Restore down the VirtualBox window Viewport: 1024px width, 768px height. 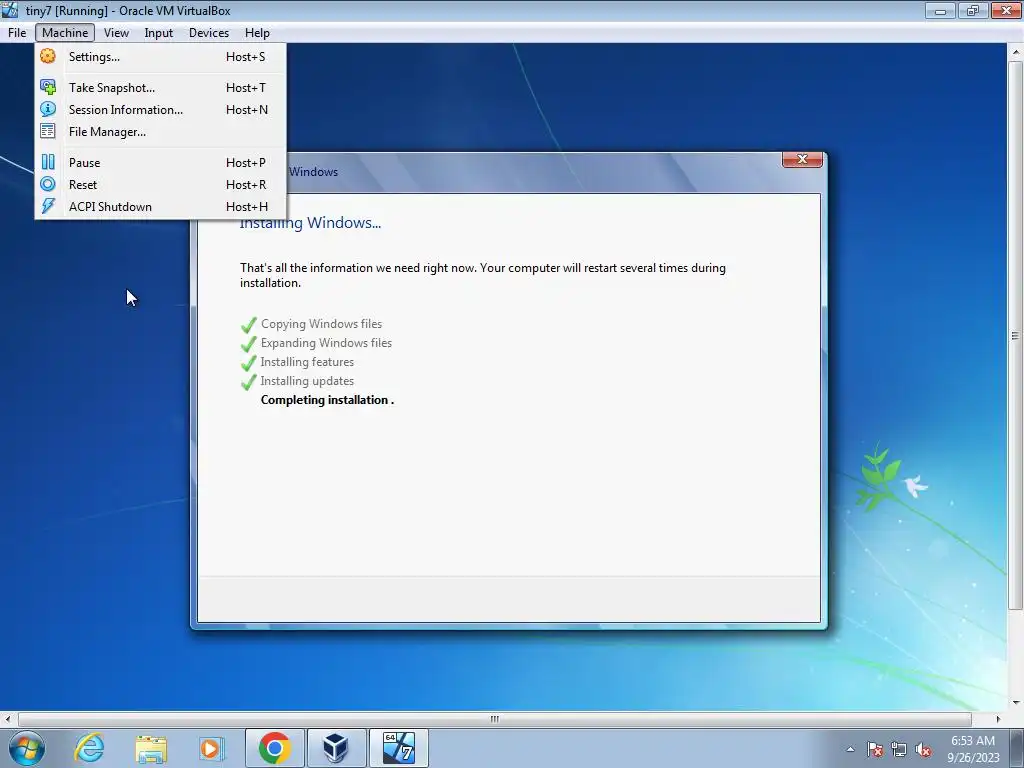pyautogui.click(x=973, y=10)
